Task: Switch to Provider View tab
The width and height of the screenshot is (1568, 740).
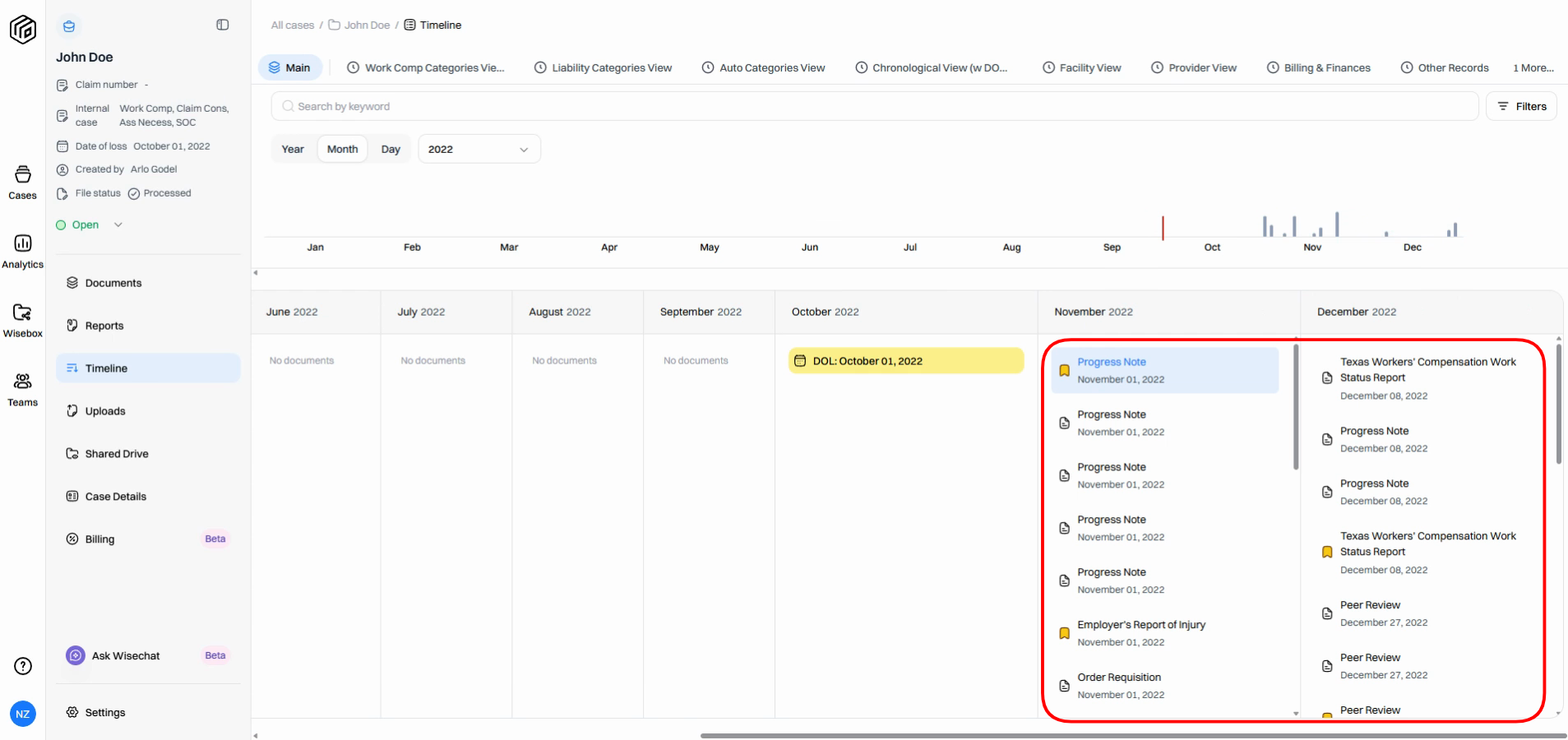Action: click(x=1193, y=67)
